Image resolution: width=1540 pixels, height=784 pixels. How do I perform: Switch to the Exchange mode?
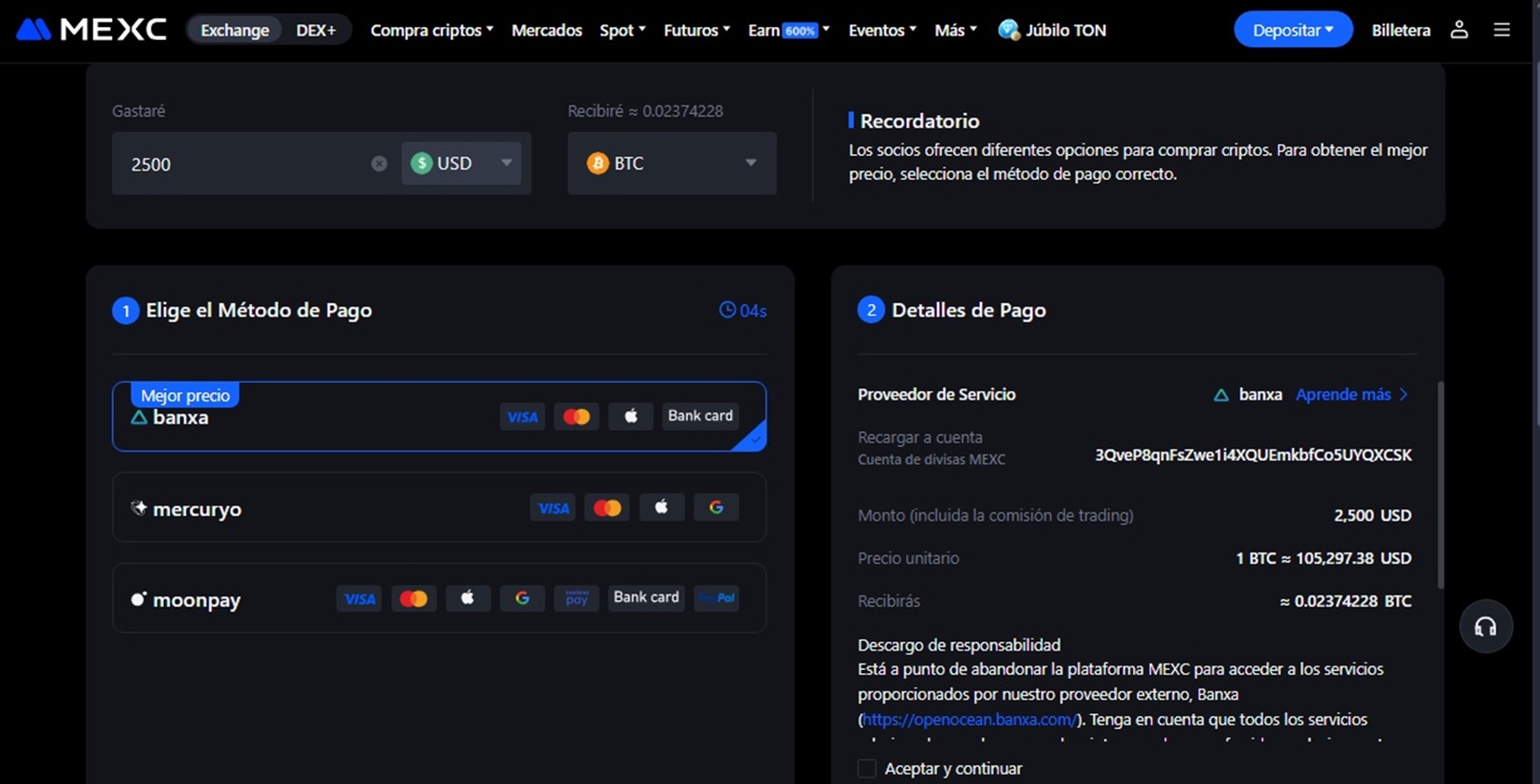point(234,30)
